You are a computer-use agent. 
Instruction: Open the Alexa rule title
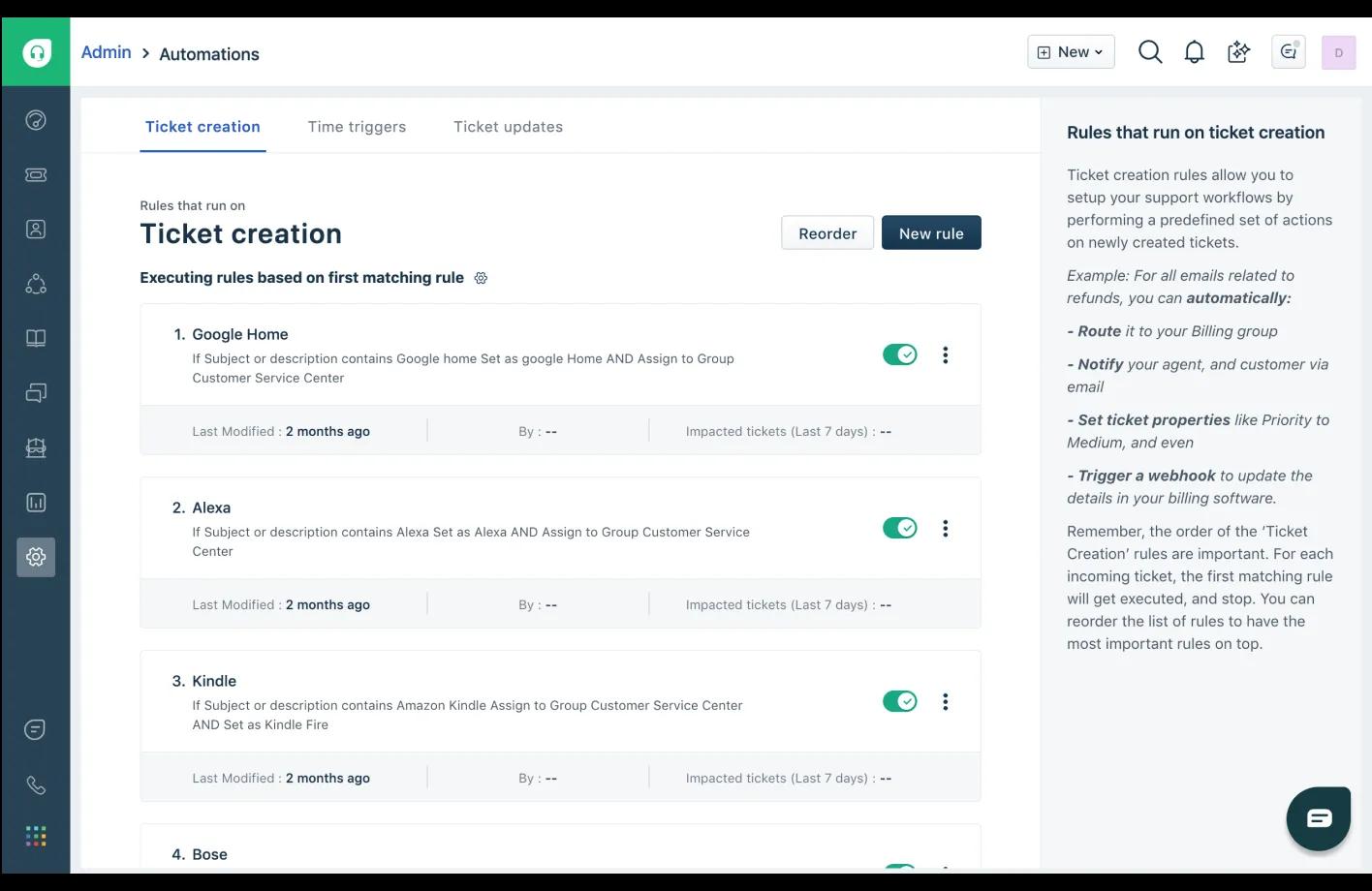coord(211,507)
